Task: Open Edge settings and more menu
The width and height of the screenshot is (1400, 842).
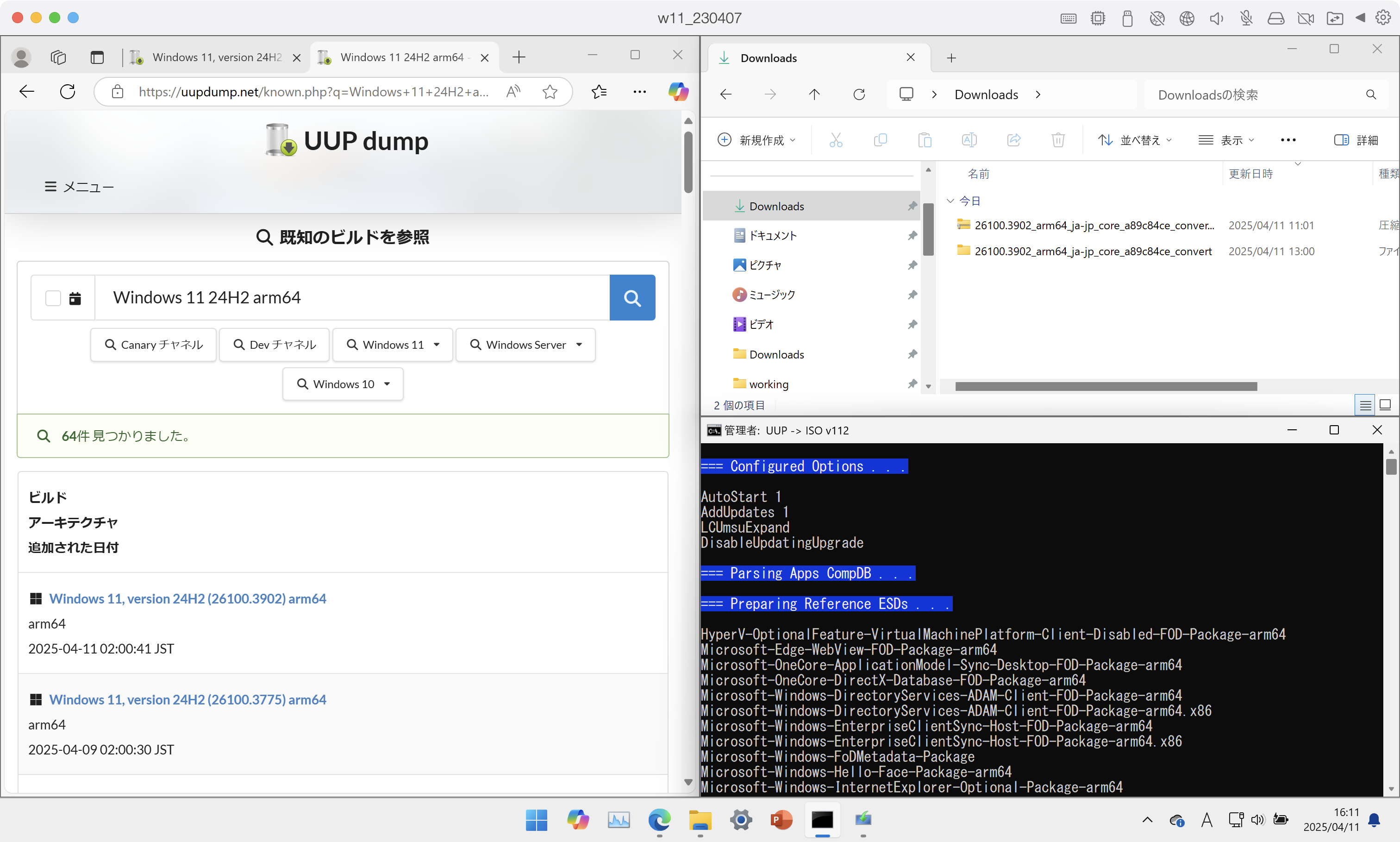Action: click(x=640, y=91)
